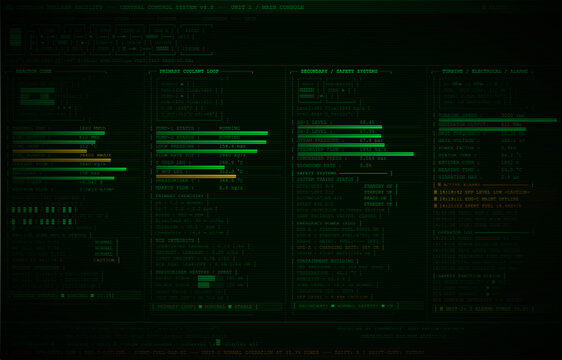Select the GRID VOLTAGE readout
Image resolution: width=562 pixels, height=360 pixels.
[x=482, y=141]
